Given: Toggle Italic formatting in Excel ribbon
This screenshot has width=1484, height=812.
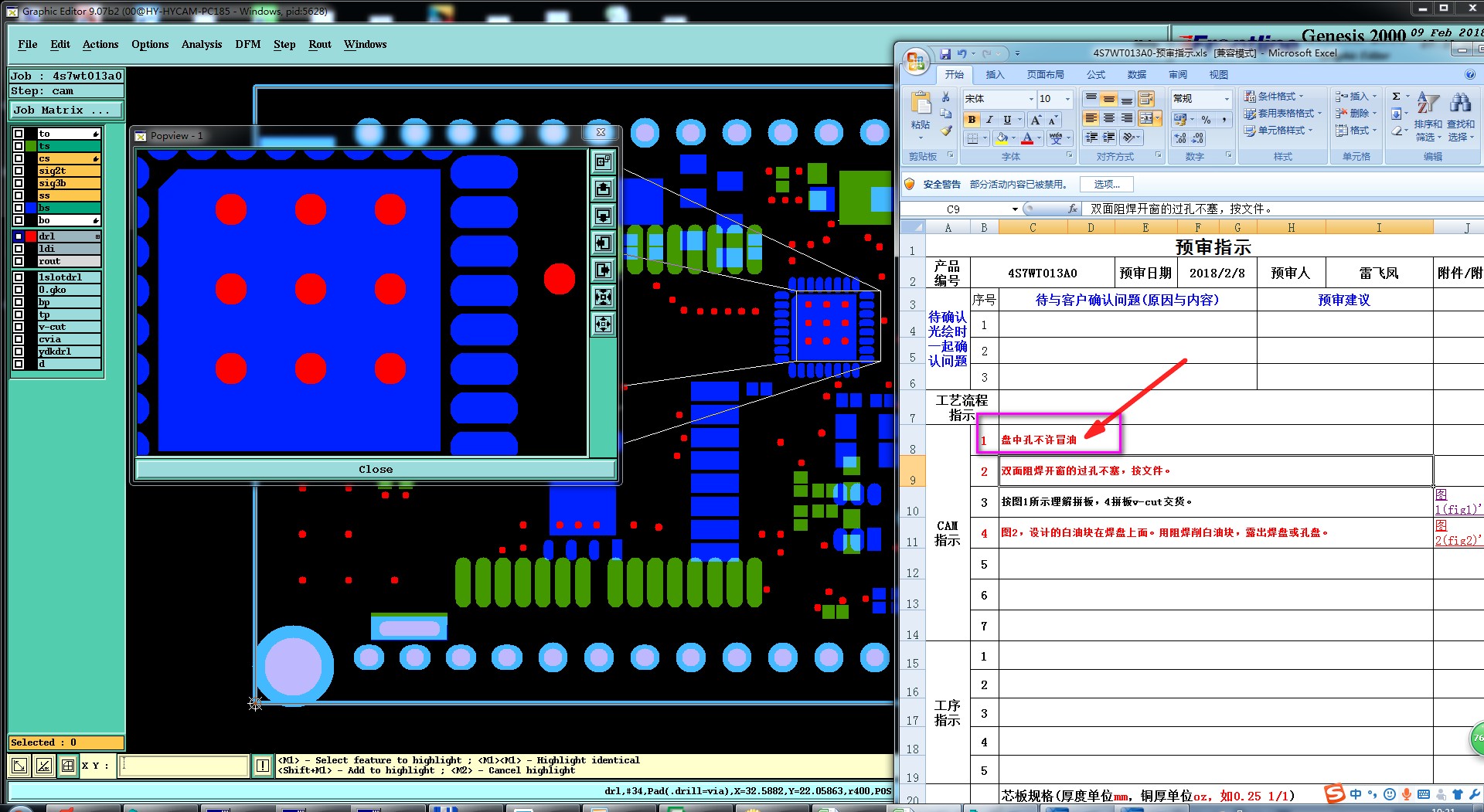Looking at the screenshot, I should click(x=989, y=120).
